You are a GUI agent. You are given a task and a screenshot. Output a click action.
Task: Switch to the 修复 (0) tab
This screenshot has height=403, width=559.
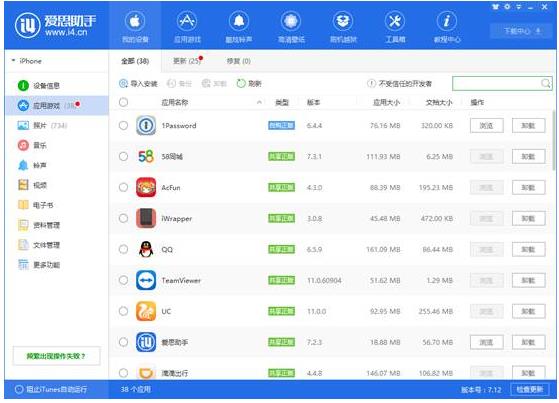pos(239,61)
